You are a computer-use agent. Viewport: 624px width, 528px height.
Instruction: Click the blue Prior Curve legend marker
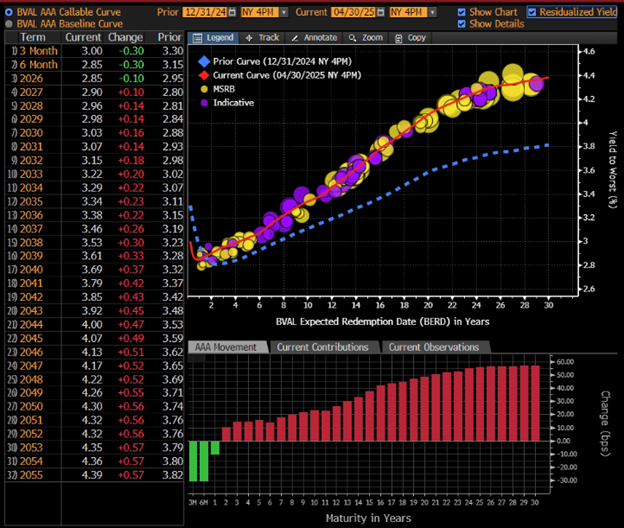202,61
